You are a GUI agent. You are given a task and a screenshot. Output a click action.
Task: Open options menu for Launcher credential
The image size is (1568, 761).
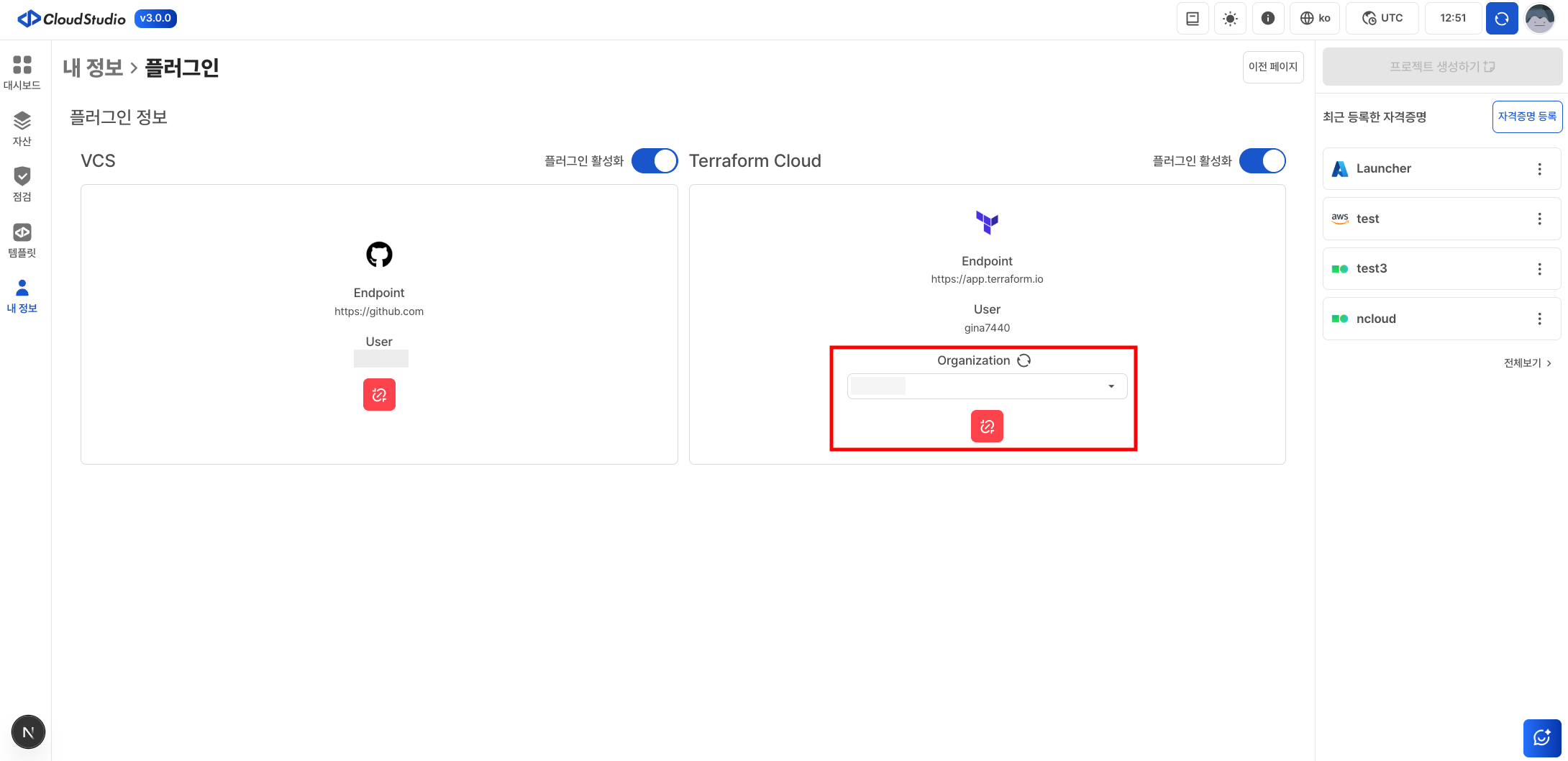pyautogui.click(x=1539, y=169)
